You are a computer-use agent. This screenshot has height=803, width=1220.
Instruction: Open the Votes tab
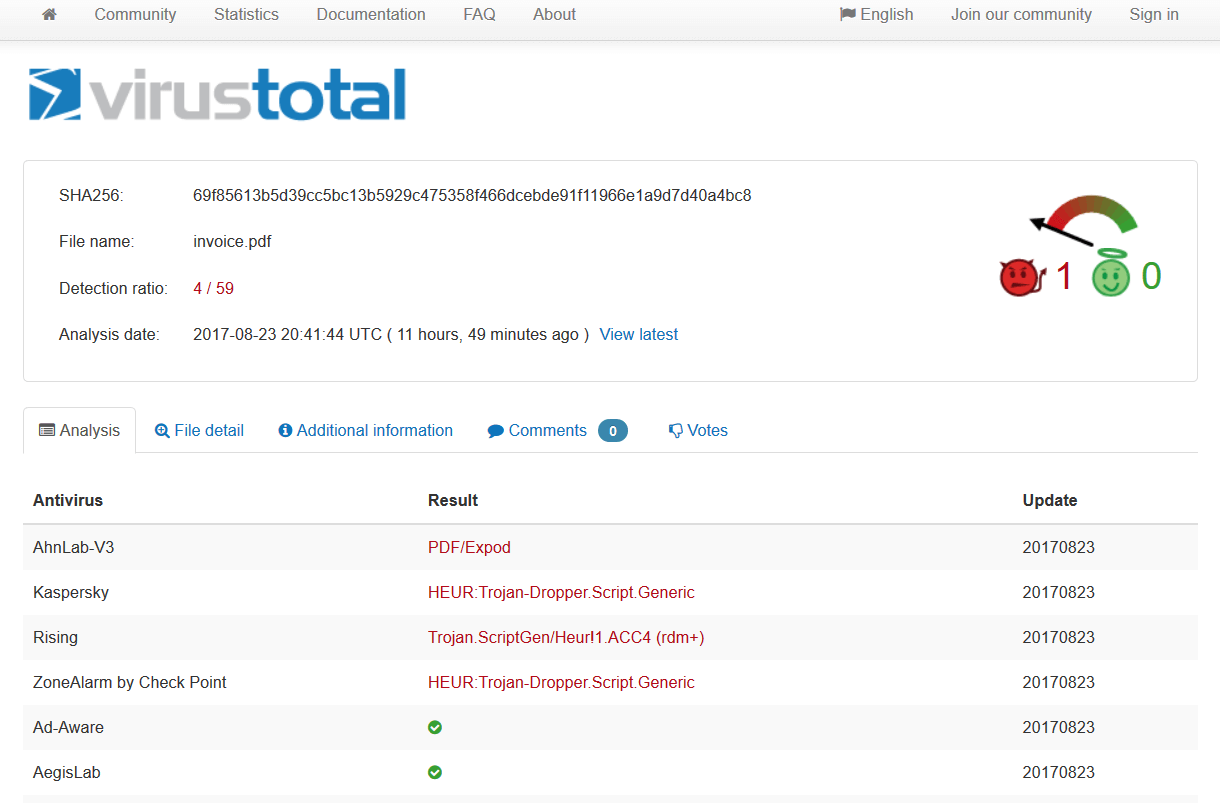point(698,431)
